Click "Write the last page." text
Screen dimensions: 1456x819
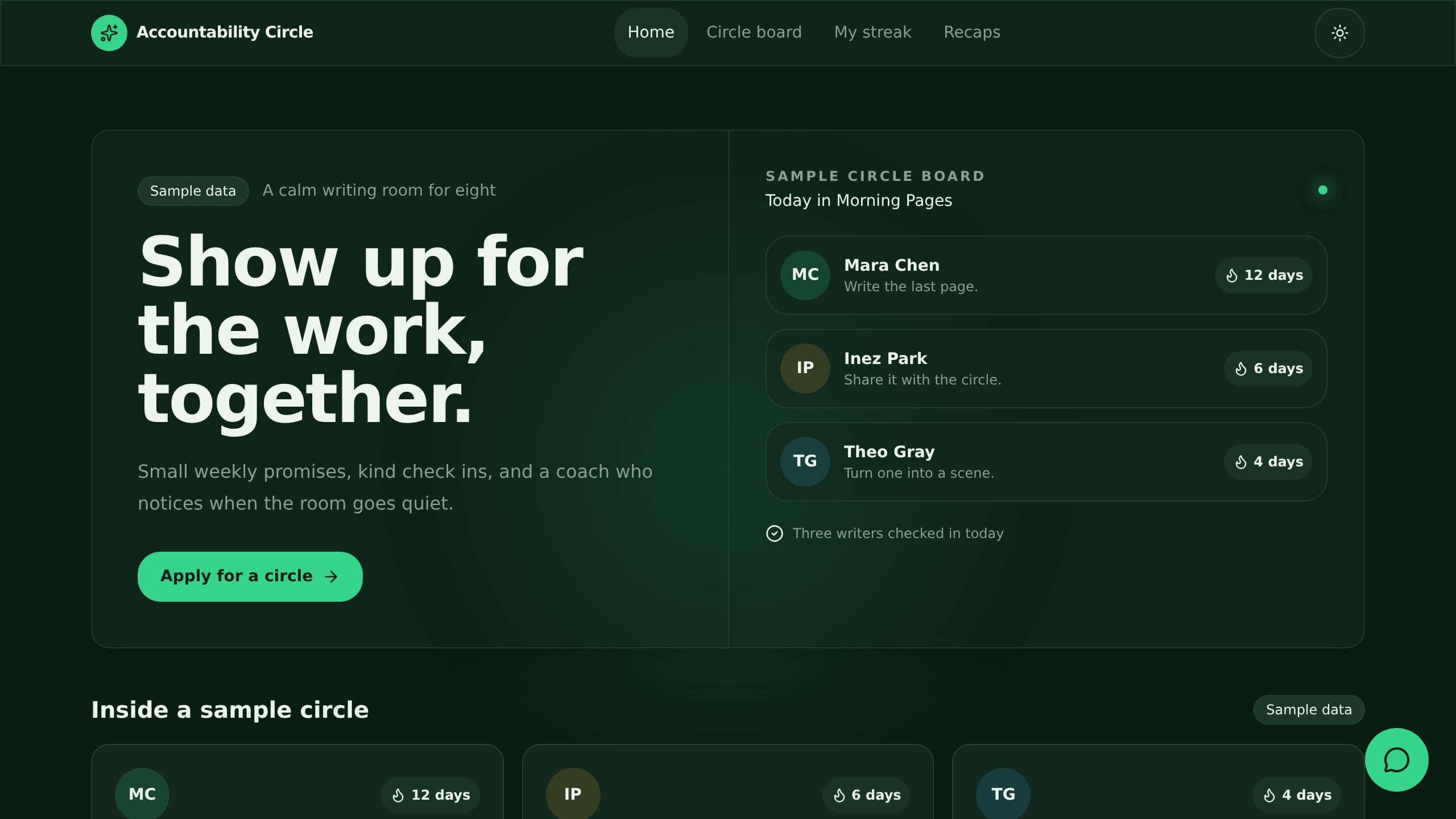pyautogui.click(x=911, y=287)
